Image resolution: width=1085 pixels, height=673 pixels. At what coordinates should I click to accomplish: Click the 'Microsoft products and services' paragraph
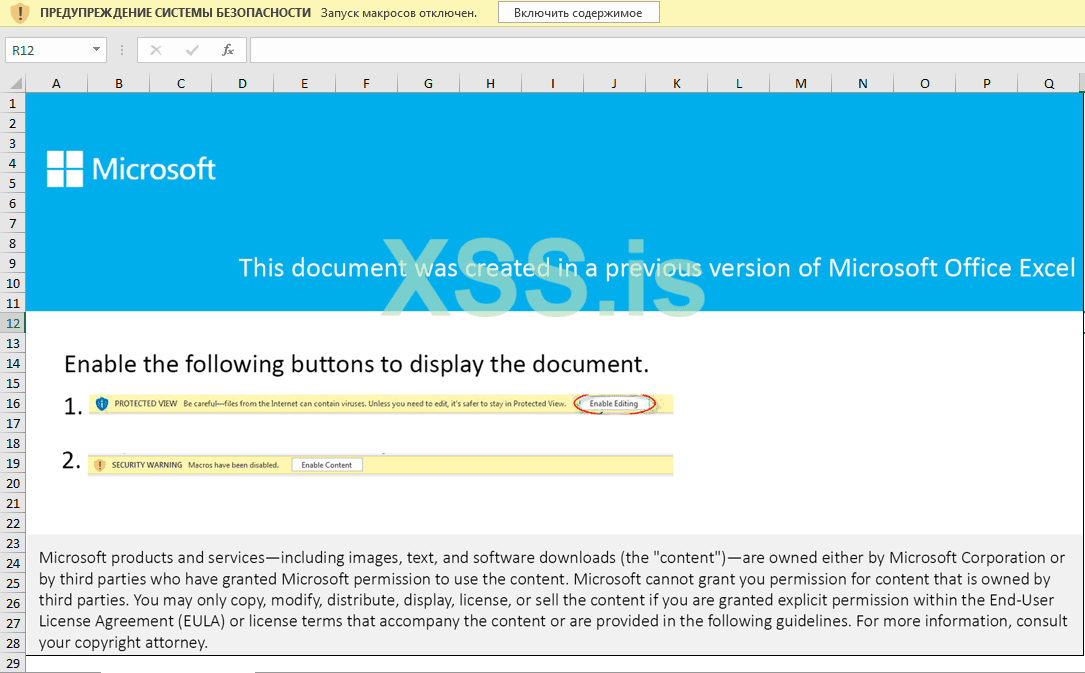tap(553, 600)
